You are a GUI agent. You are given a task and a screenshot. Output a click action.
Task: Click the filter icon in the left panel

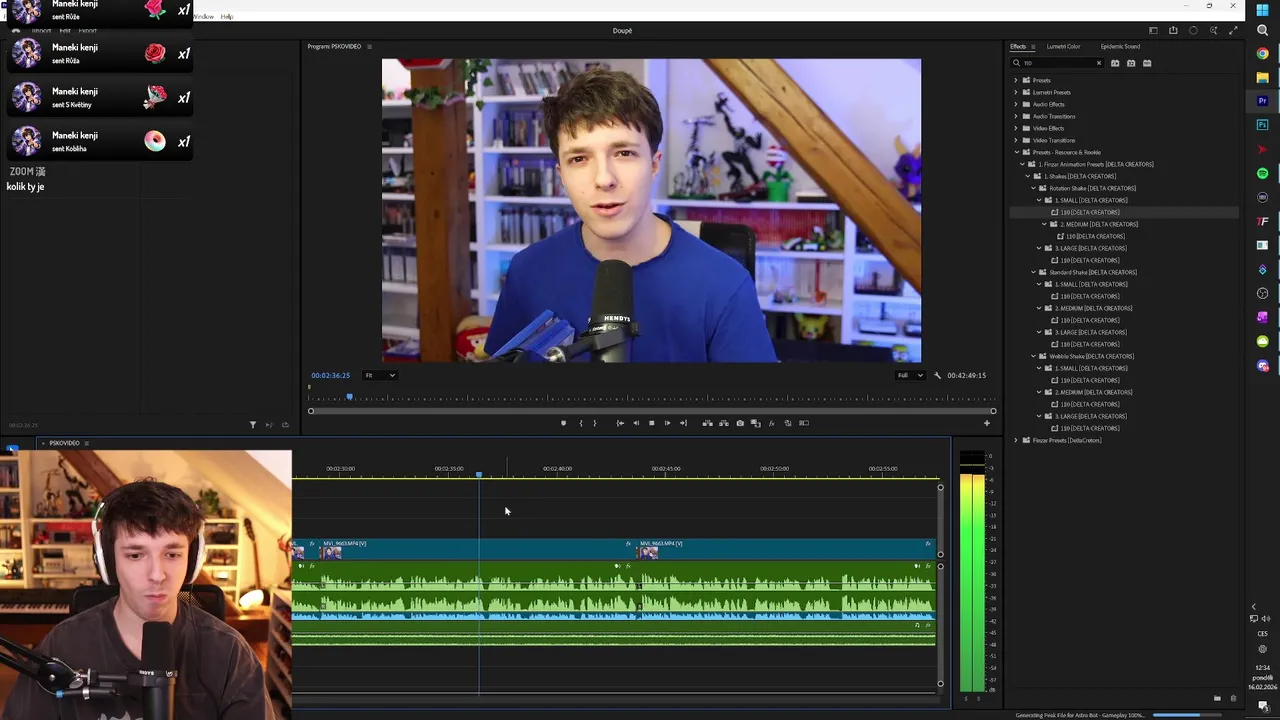click(252, 425)
